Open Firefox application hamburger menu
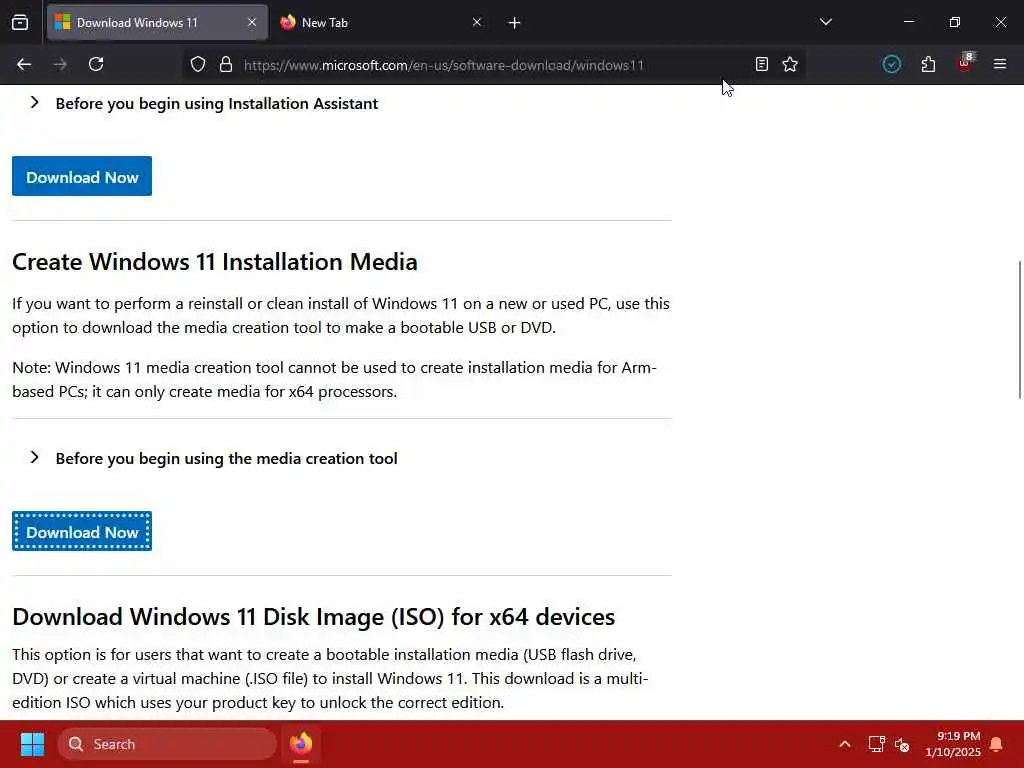This screenshot has height=768, width=1024. [x=1000, y=65]
